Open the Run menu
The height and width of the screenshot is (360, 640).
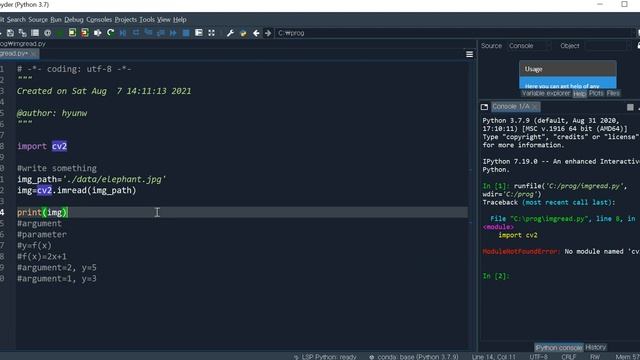click(56, 20)
